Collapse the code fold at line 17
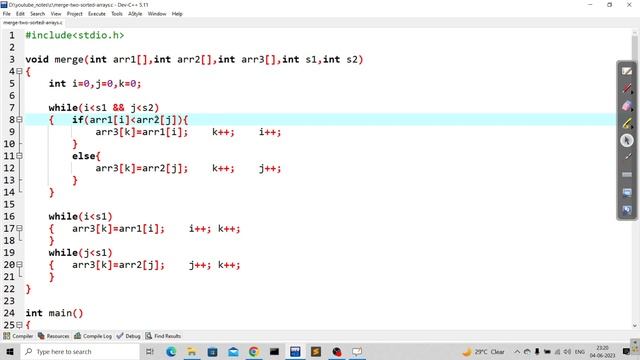The image size is (640, 360). [x=19, y=229]
